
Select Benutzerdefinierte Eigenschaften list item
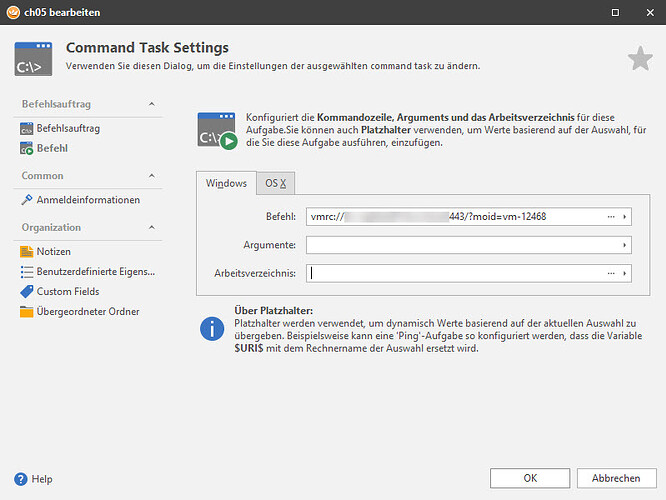point(95,272)
